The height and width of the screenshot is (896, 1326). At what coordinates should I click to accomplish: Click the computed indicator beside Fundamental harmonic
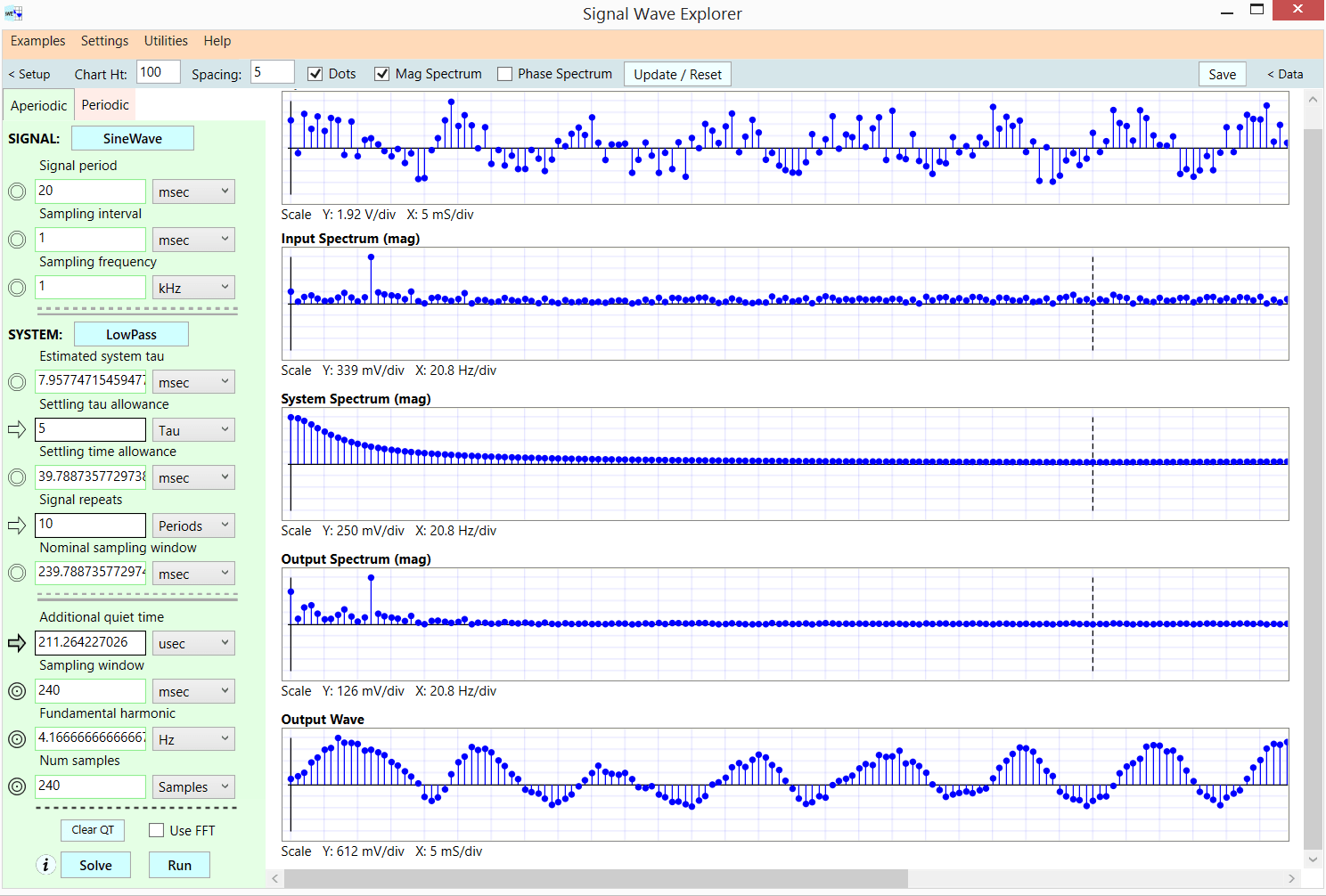click(16, 738)
